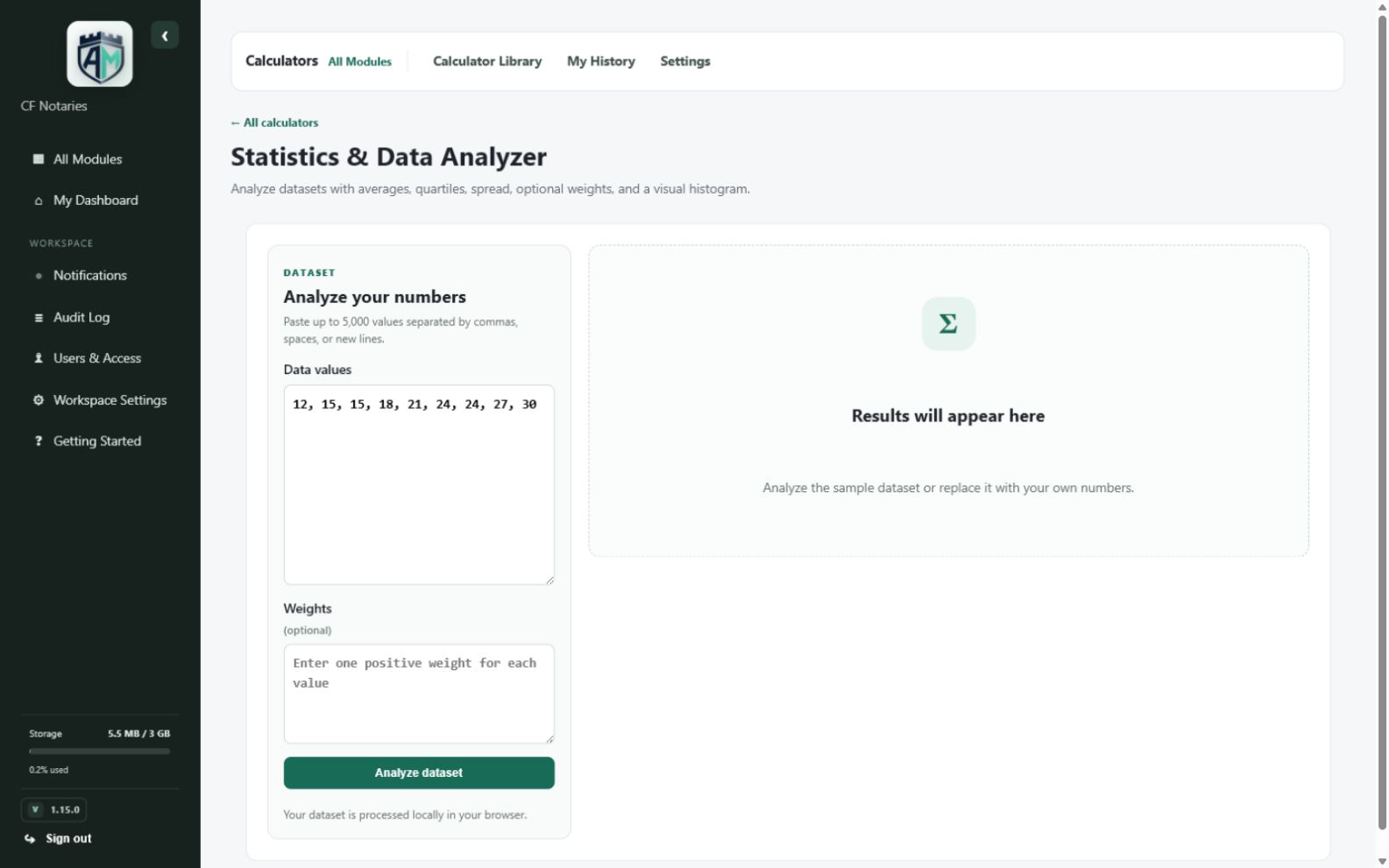Click into the Data values textarea
This screenshot has width=1389, height=868.
(x=419, y=485)
